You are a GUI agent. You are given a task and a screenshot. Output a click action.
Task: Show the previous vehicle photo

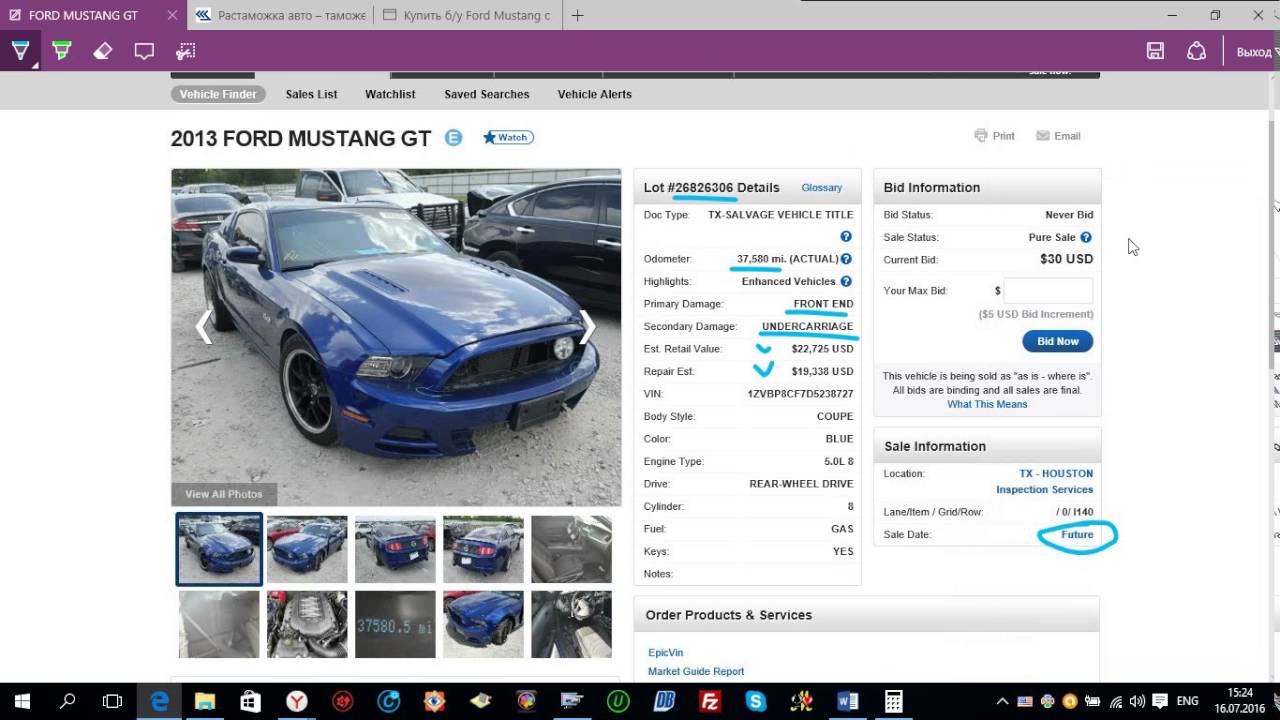pyautogui.click(x=203, y=327)
